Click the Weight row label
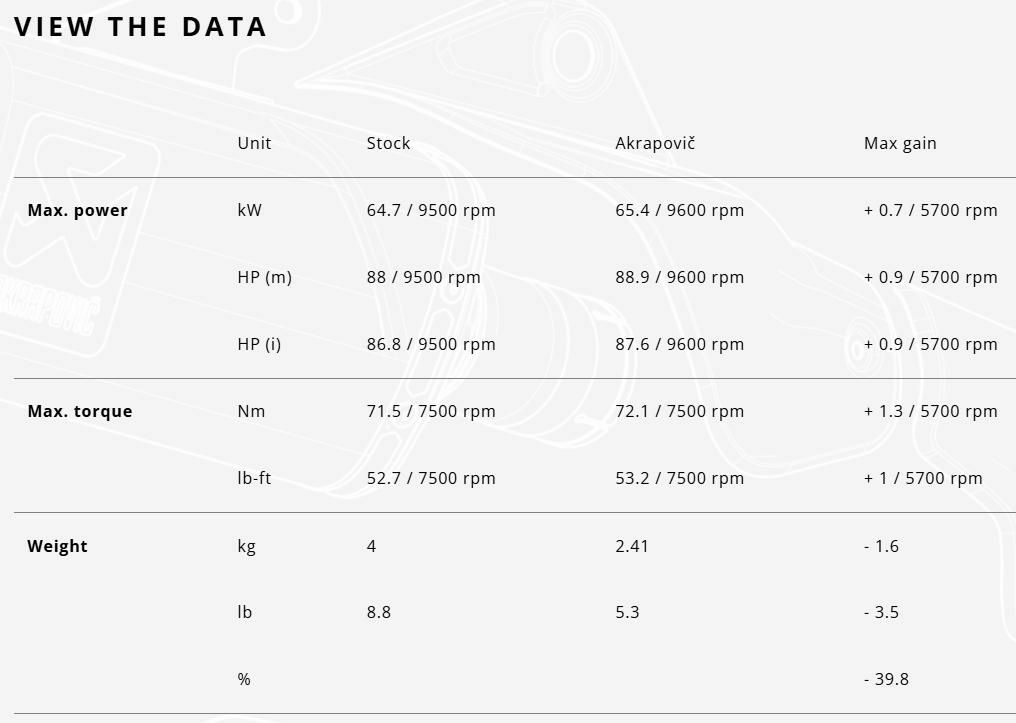 coord(57,546)
